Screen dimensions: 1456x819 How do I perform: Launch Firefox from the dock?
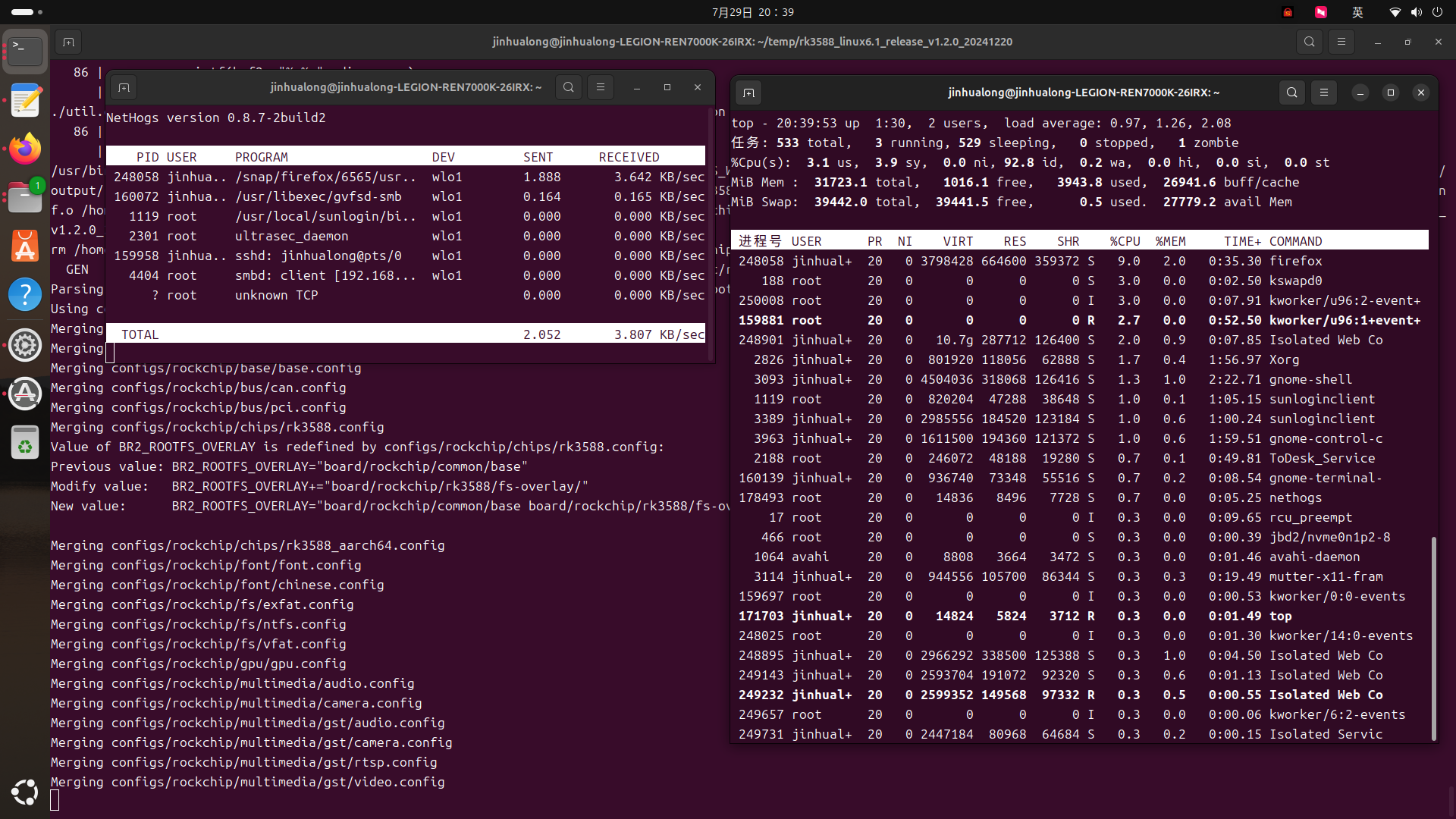pos(25,149)
